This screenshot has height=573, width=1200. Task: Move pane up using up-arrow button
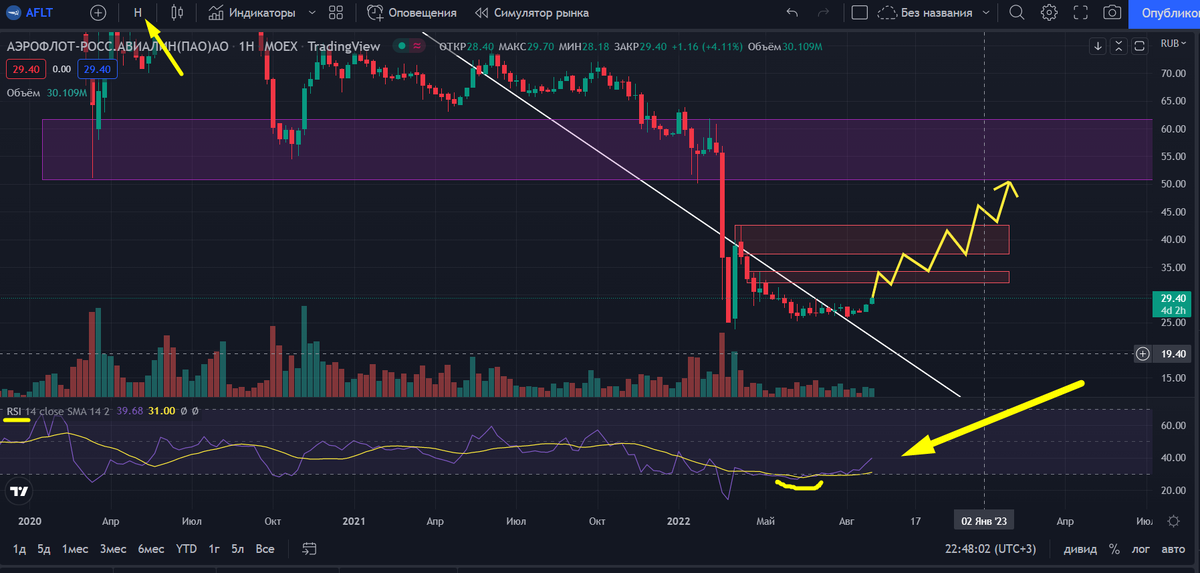[x=1120, y=46]
